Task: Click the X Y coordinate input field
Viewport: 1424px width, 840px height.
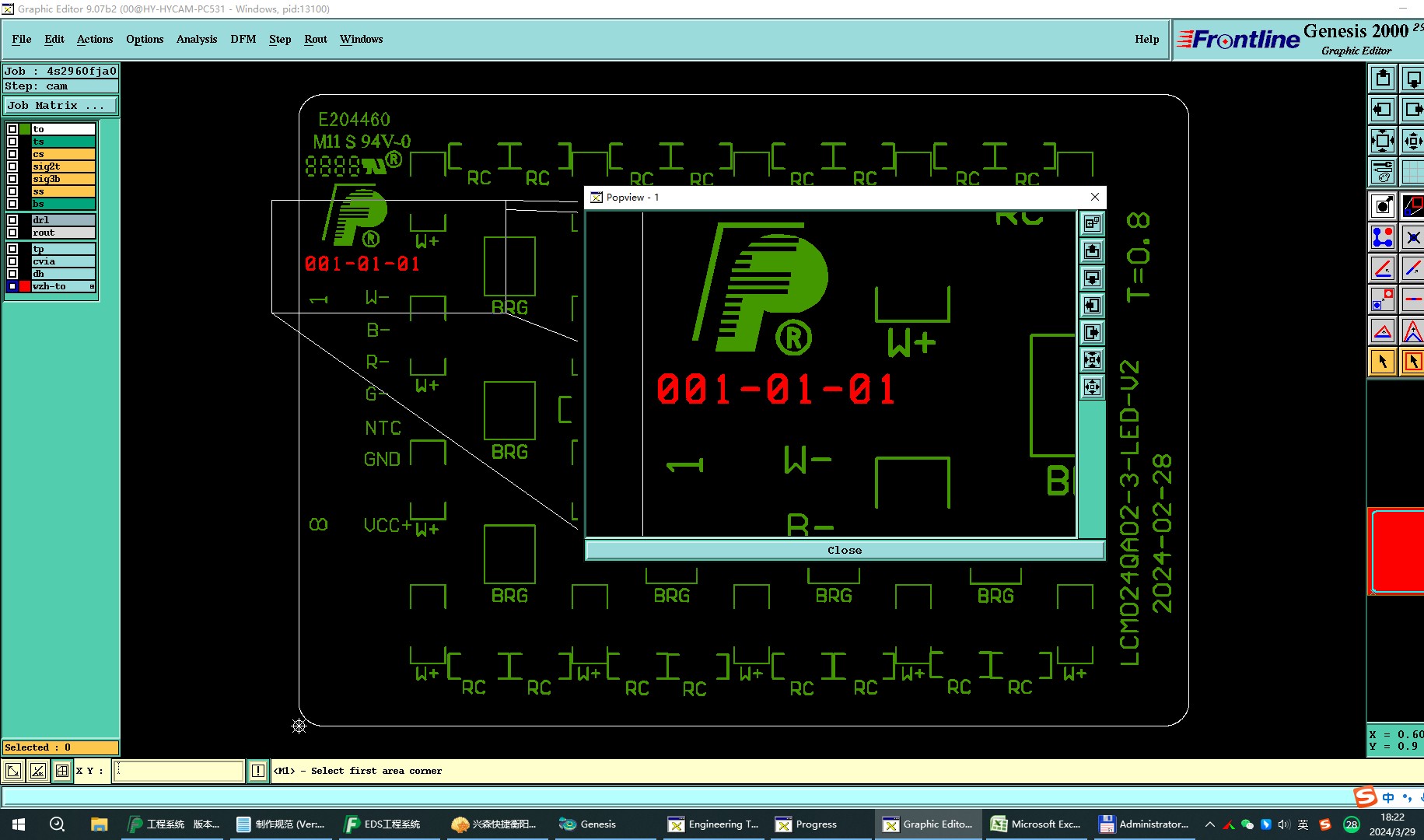Action: (179, 771)
